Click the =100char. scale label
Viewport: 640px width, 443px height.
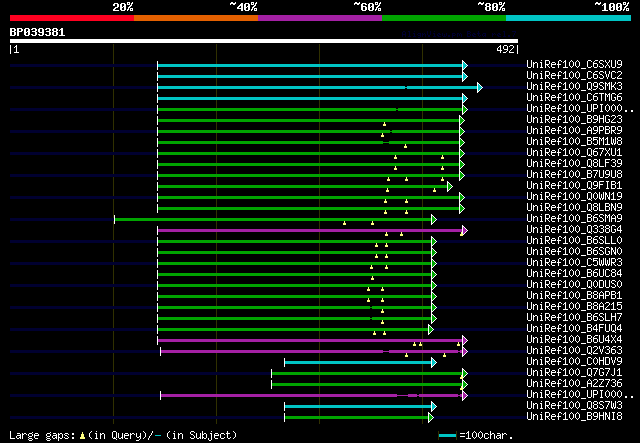click(x=486, y=435)
